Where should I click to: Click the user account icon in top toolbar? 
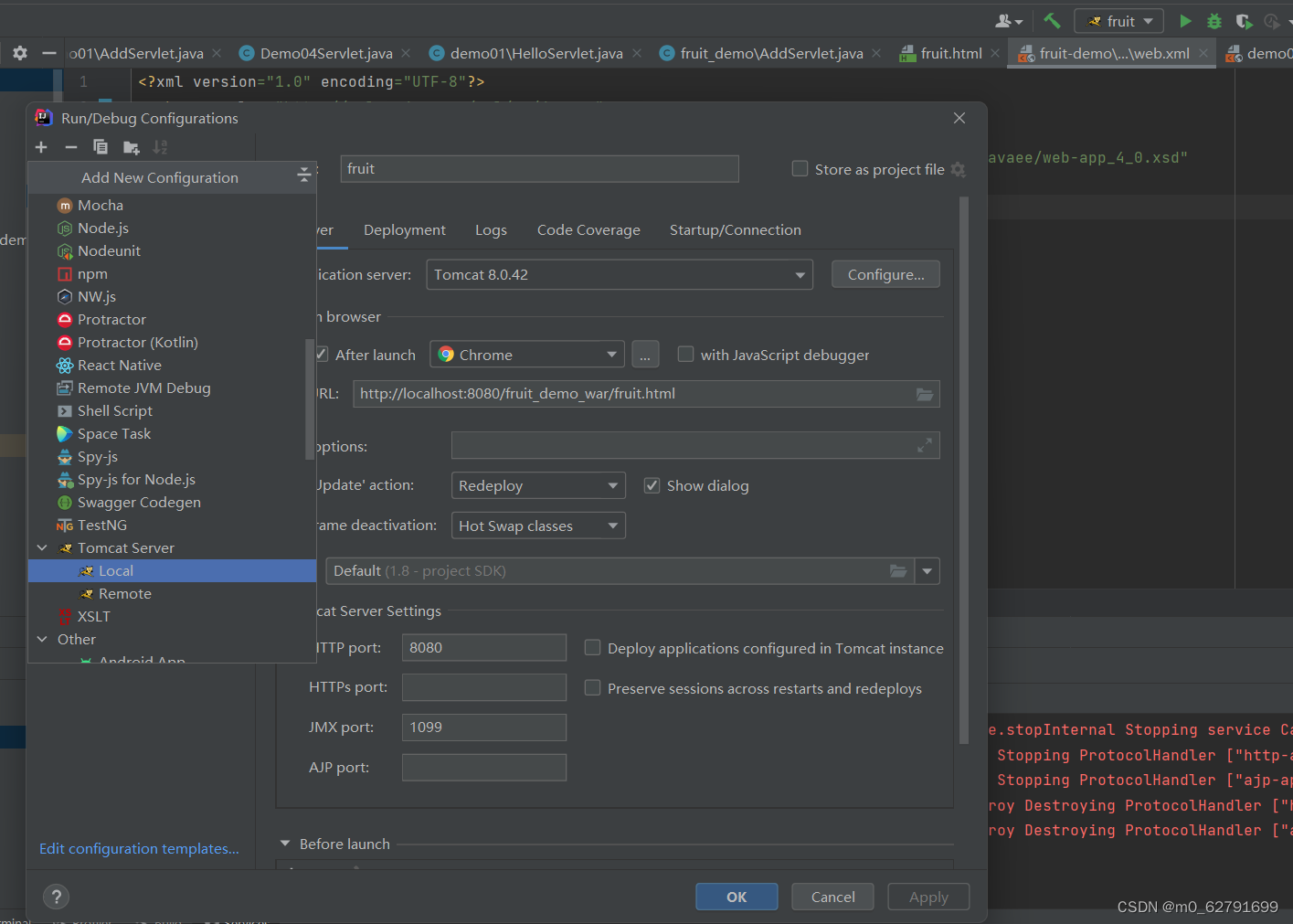(x=1009, y=21)
